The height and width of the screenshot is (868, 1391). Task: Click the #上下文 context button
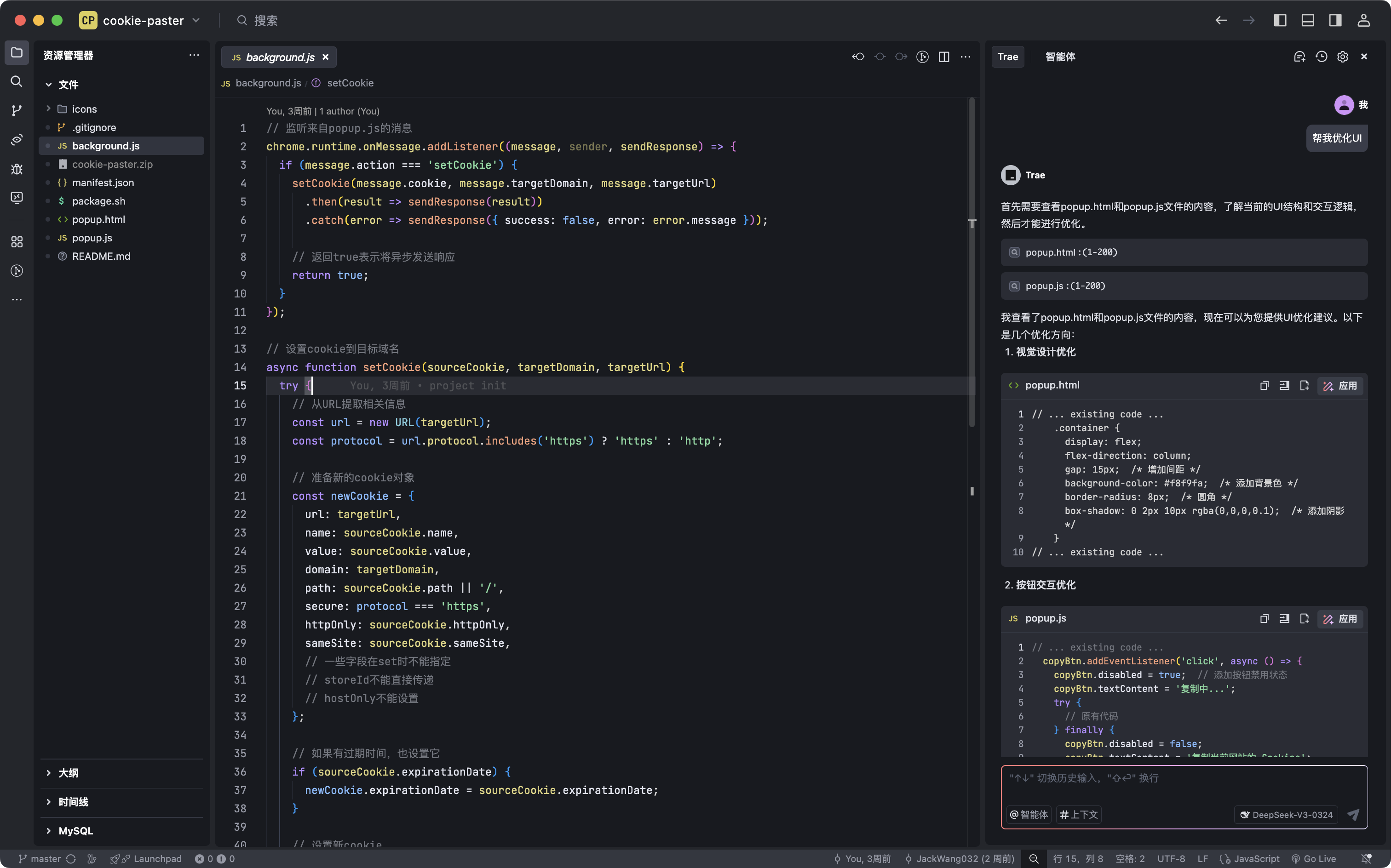pyautogui.click(x=1079, y=815)
